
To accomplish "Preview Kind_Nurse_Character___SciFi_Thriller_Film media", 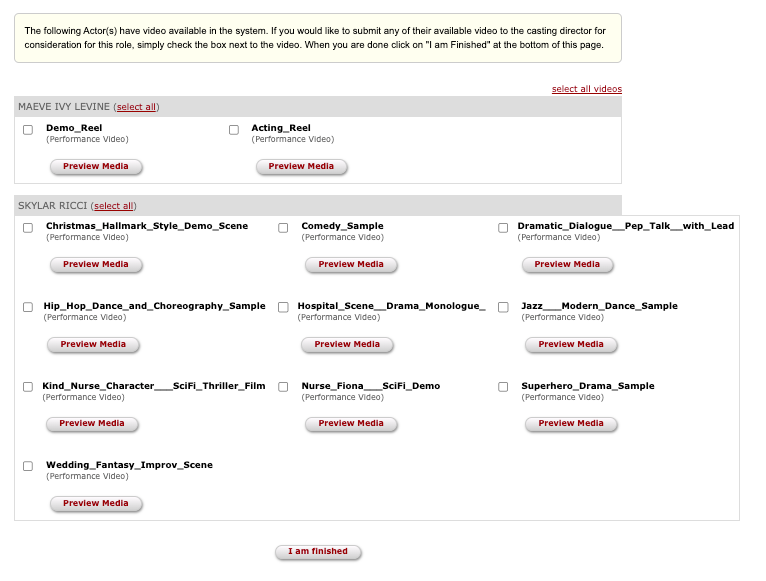I will [x=92, y=424].
